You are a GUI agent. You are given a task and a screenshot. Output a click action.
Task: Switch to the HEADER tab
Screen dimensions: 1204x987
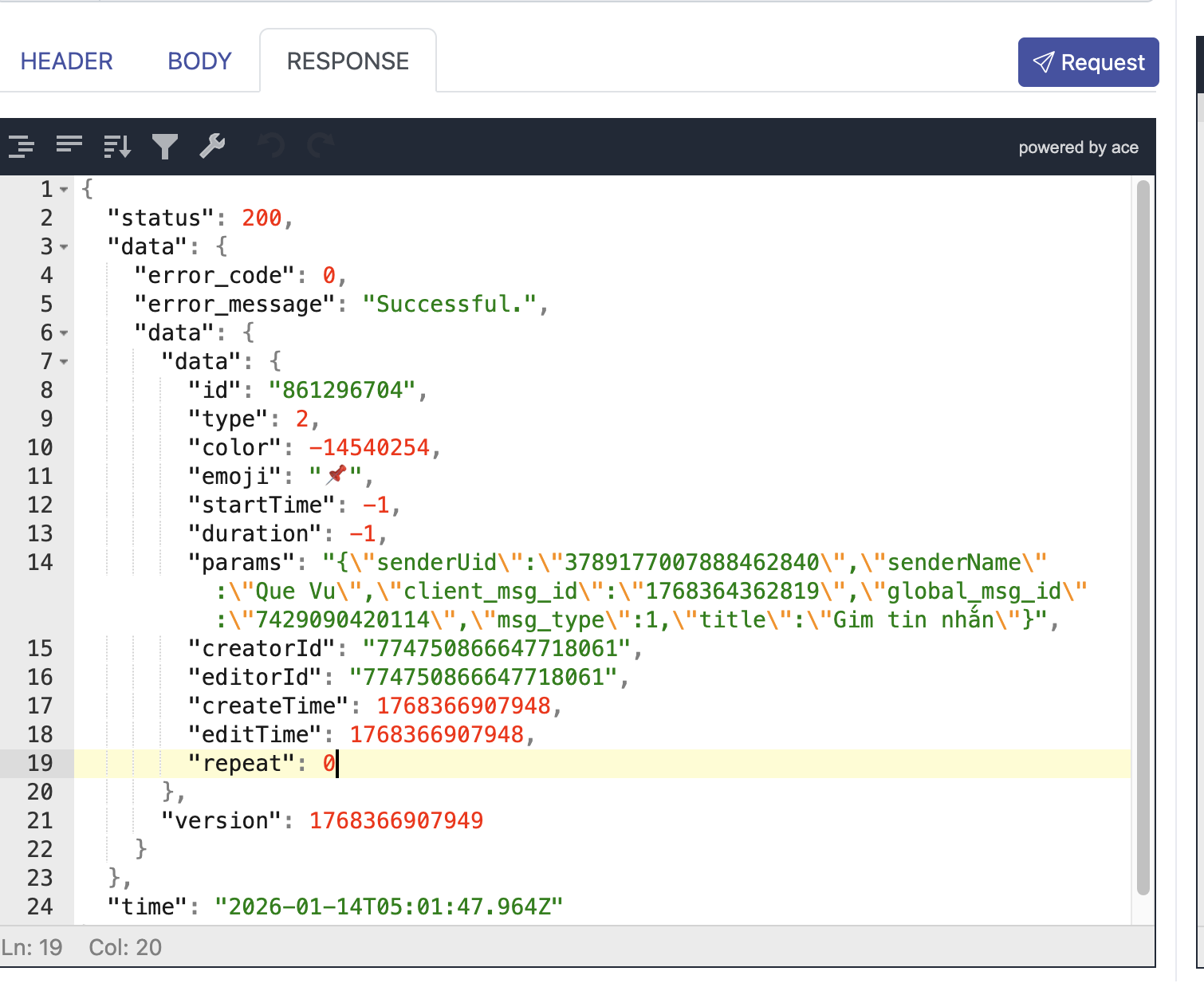click(66, 61)
